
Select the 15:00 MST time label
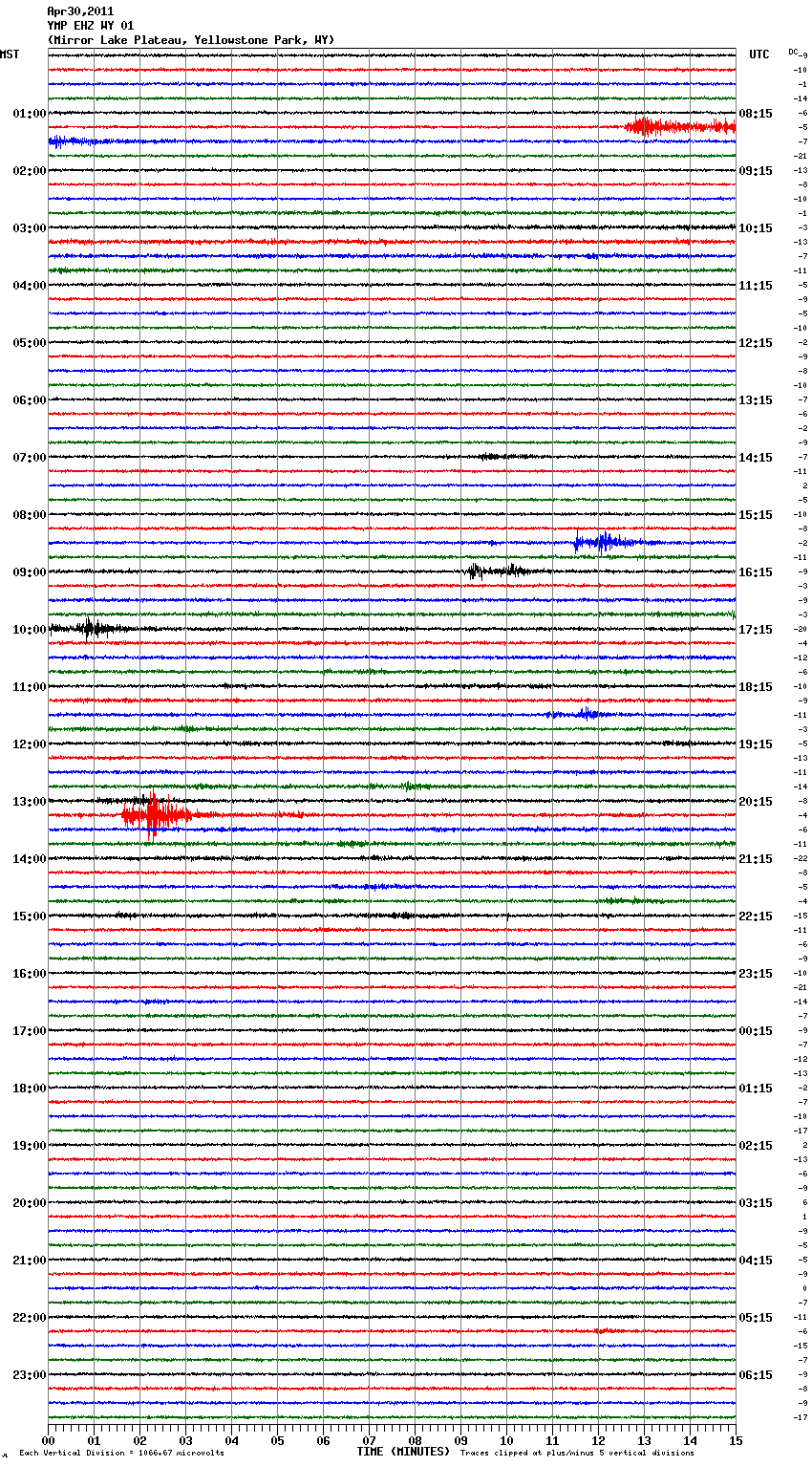click(x=30, y=916)
